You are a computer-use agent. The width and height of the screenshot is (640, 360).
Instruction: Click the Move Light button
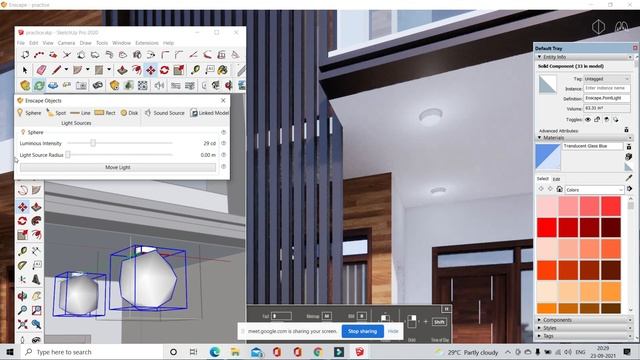click(118, 167)
